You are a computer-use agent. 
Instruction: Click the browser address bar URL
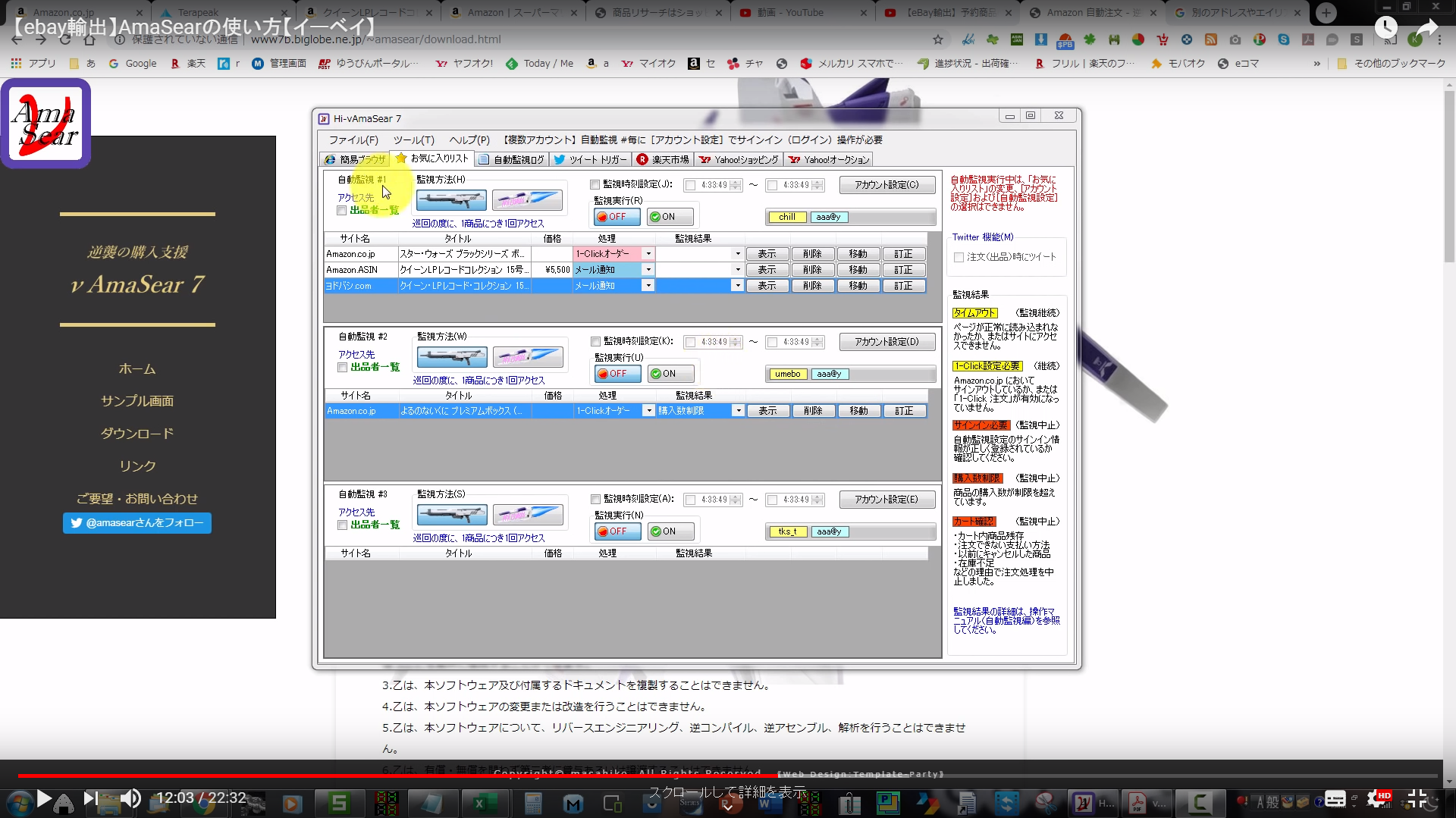point(376,39)
